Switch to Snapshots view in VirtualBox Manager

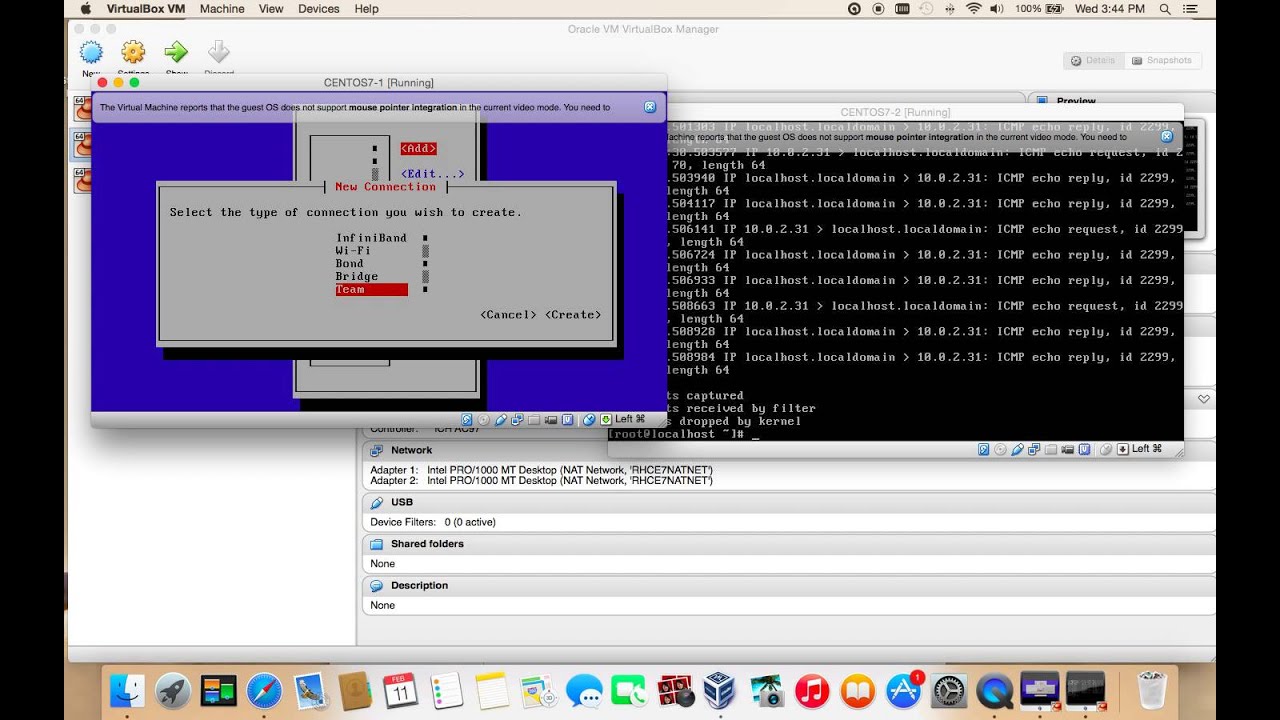click(x=1161, y=61)
